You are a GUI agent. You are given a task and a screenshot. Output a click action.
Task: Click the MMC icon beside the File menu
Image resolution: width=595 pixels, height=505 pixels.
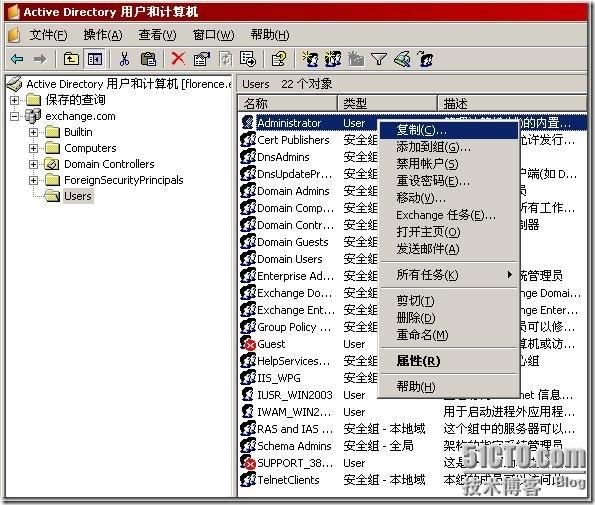click(14, 35)
